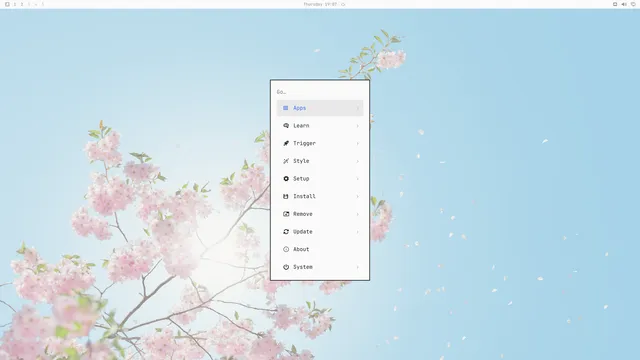This screenshot has height=360, width=640.
Task: Expand the Learn submenu chevron
Action: pos(358,126)
